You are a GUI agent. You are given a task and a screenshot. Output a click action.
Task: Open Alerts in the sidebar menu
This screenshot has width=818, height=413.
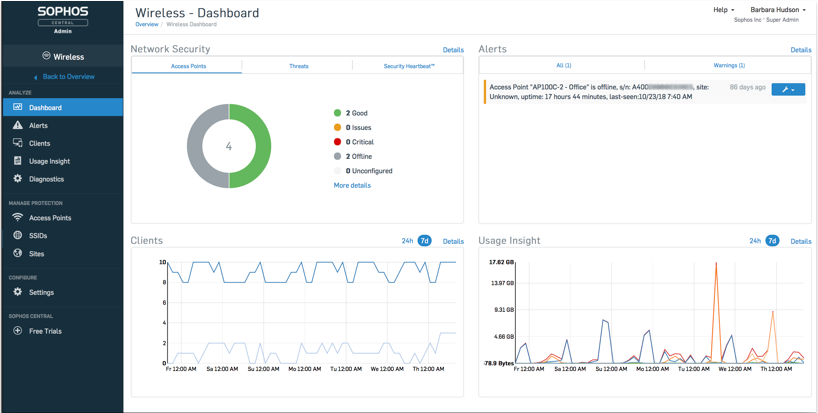pos(63,125)
